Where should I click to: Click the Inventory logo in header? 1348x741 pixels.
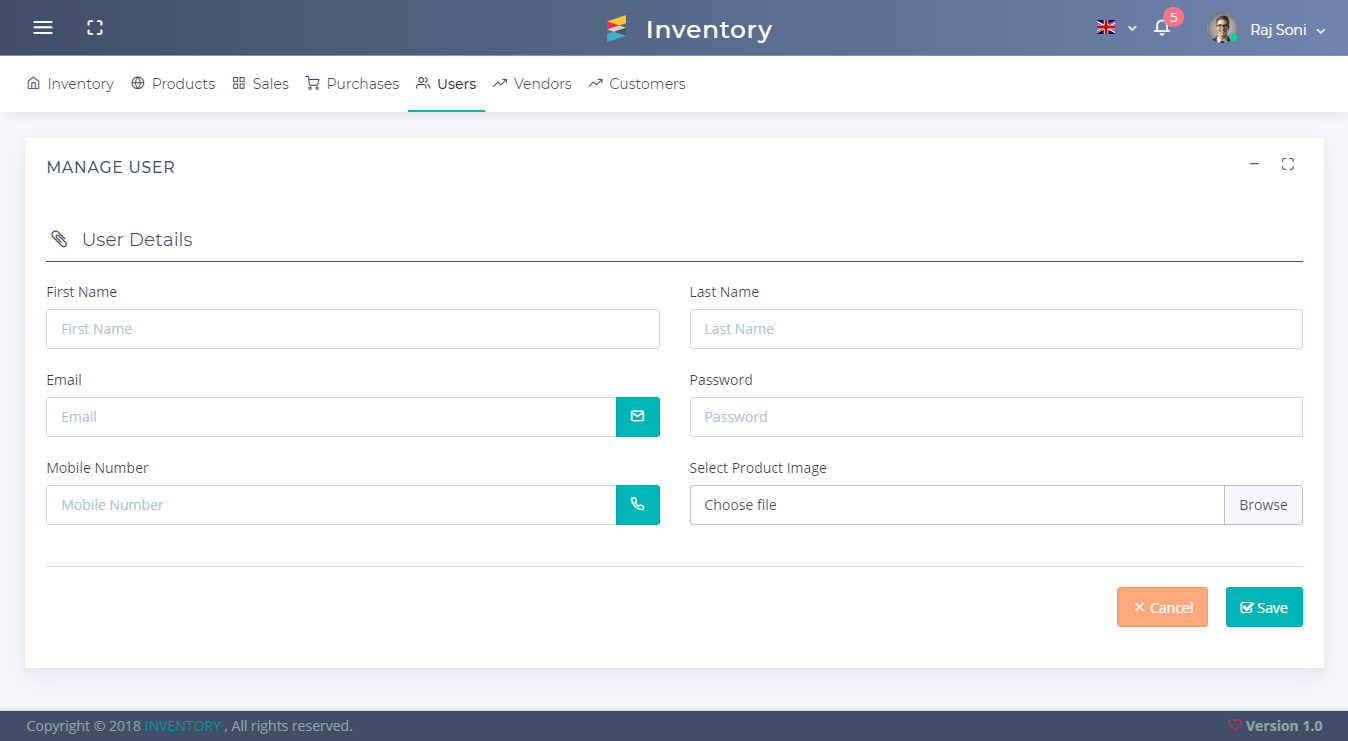pos(689,29)
